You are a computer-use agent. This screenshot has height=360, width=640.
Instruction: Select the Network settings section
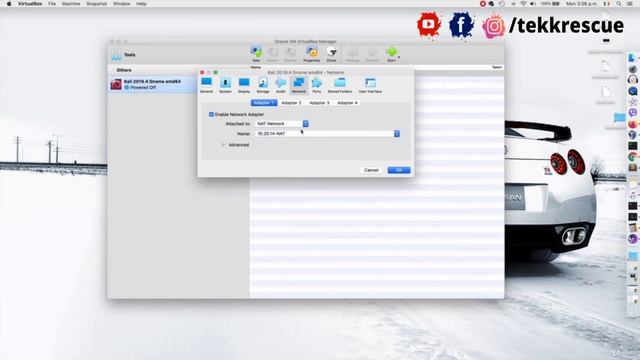pyautogui.click(x=299, y=85)
